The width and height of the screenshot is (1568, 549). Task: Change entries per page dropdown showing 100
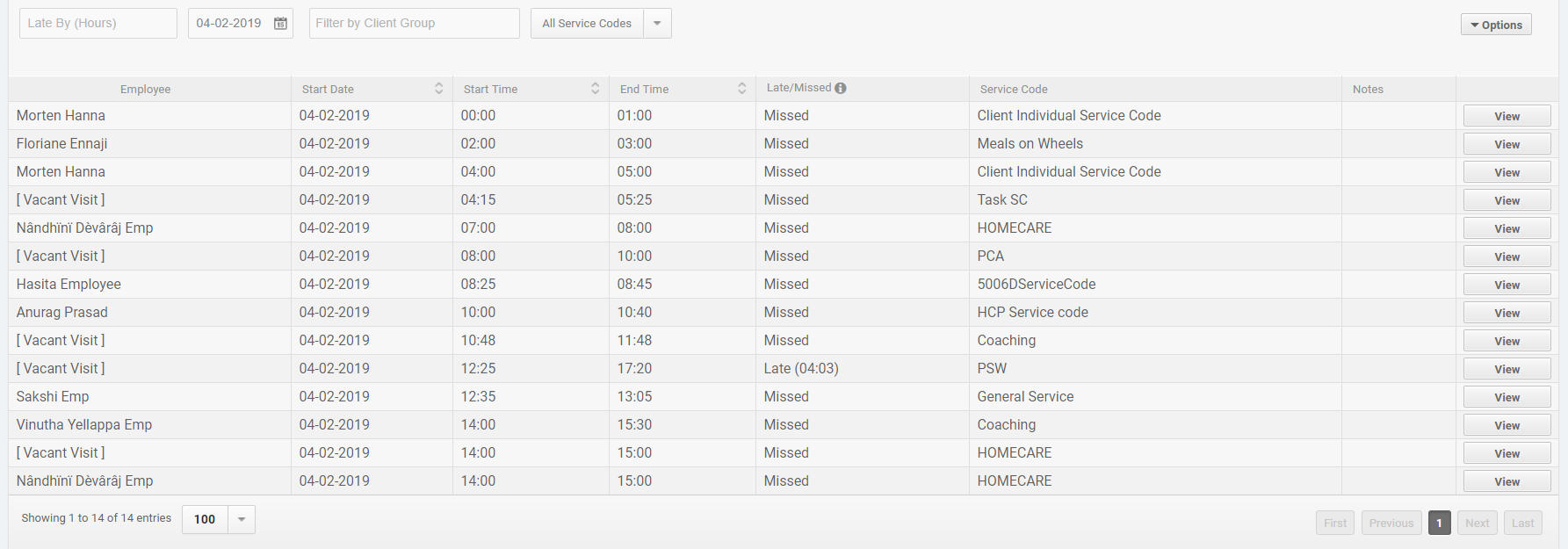click(x=241, y=519)
